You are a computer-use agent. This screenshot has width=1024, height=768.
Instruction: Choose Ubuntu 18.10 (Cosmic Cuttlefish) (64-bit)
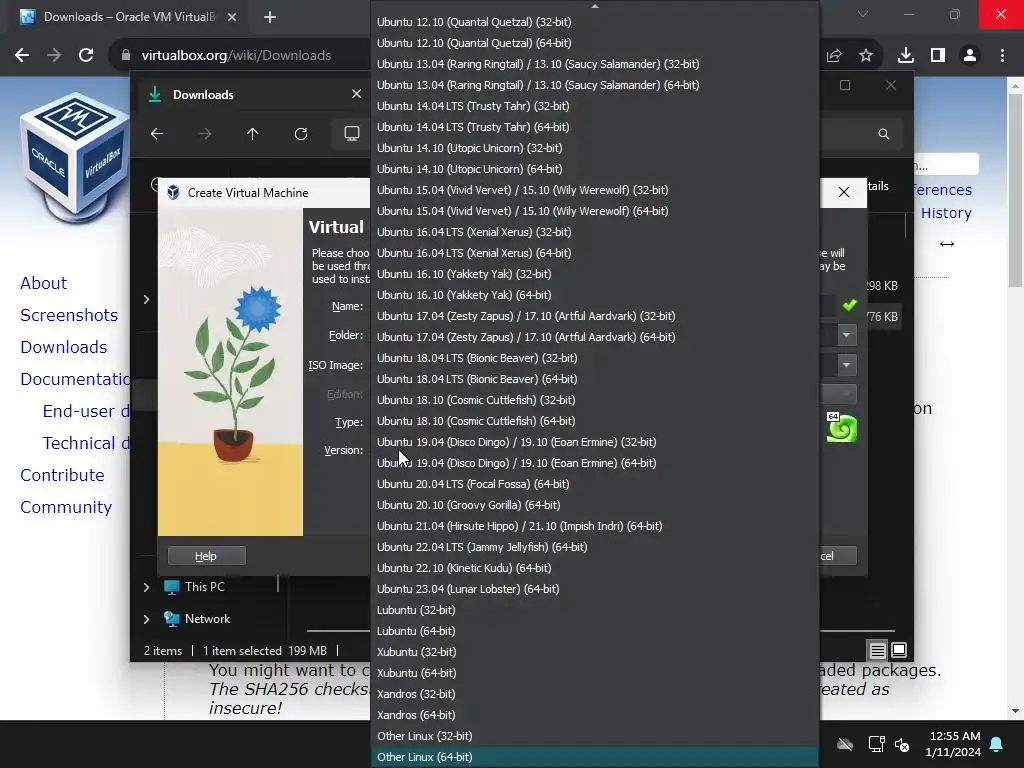pyautogui.click(x=595, y=421)
